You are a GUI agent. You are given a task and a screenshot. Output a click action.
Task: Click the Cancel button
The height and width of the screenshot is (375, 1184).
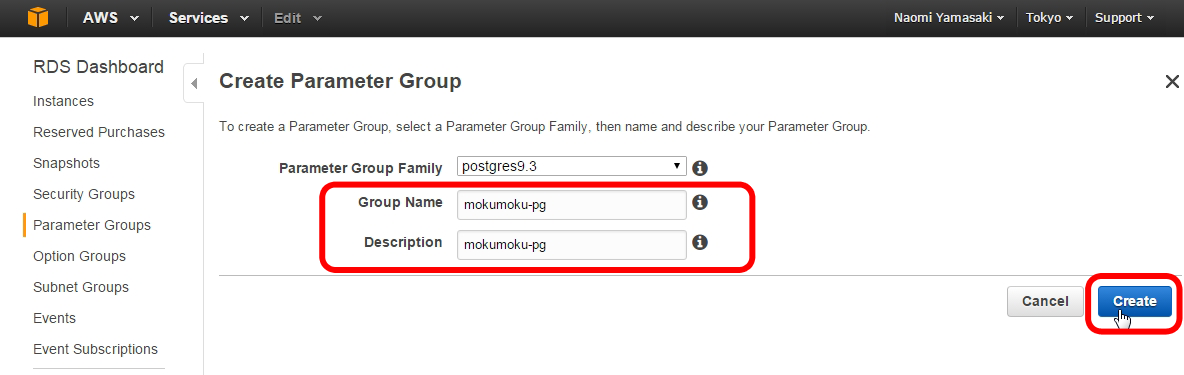pyautogui.click(x=1045, y=301)
